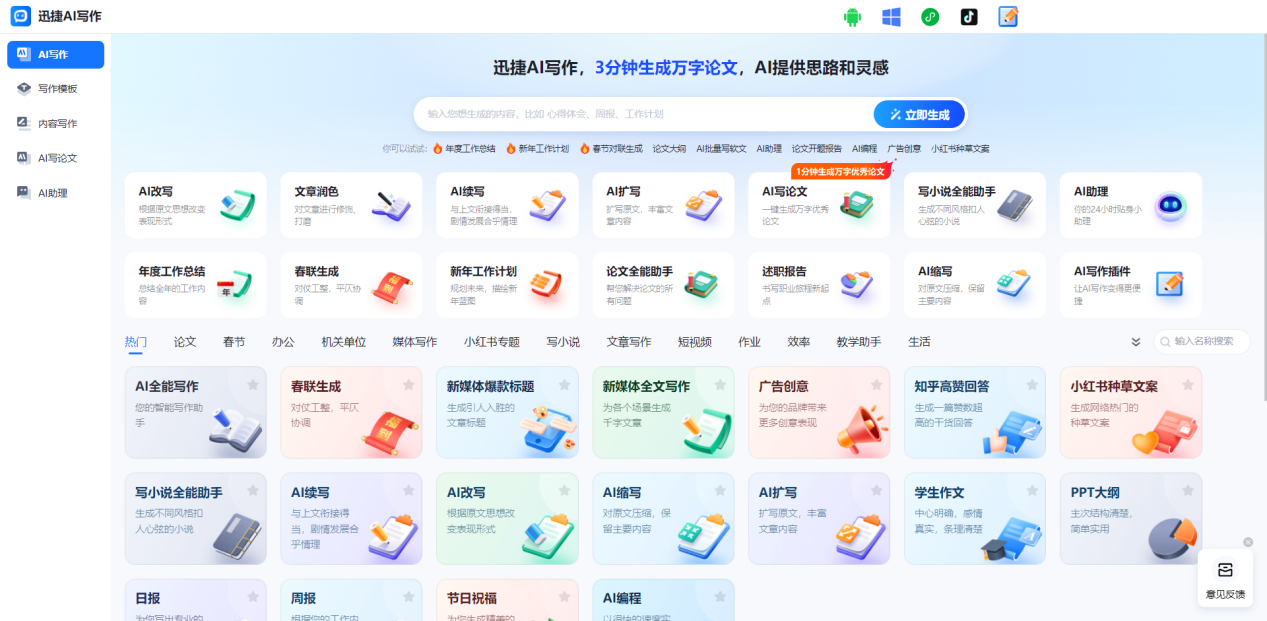
Task: Click the main content prompt input field
Action: pos(640,114)
